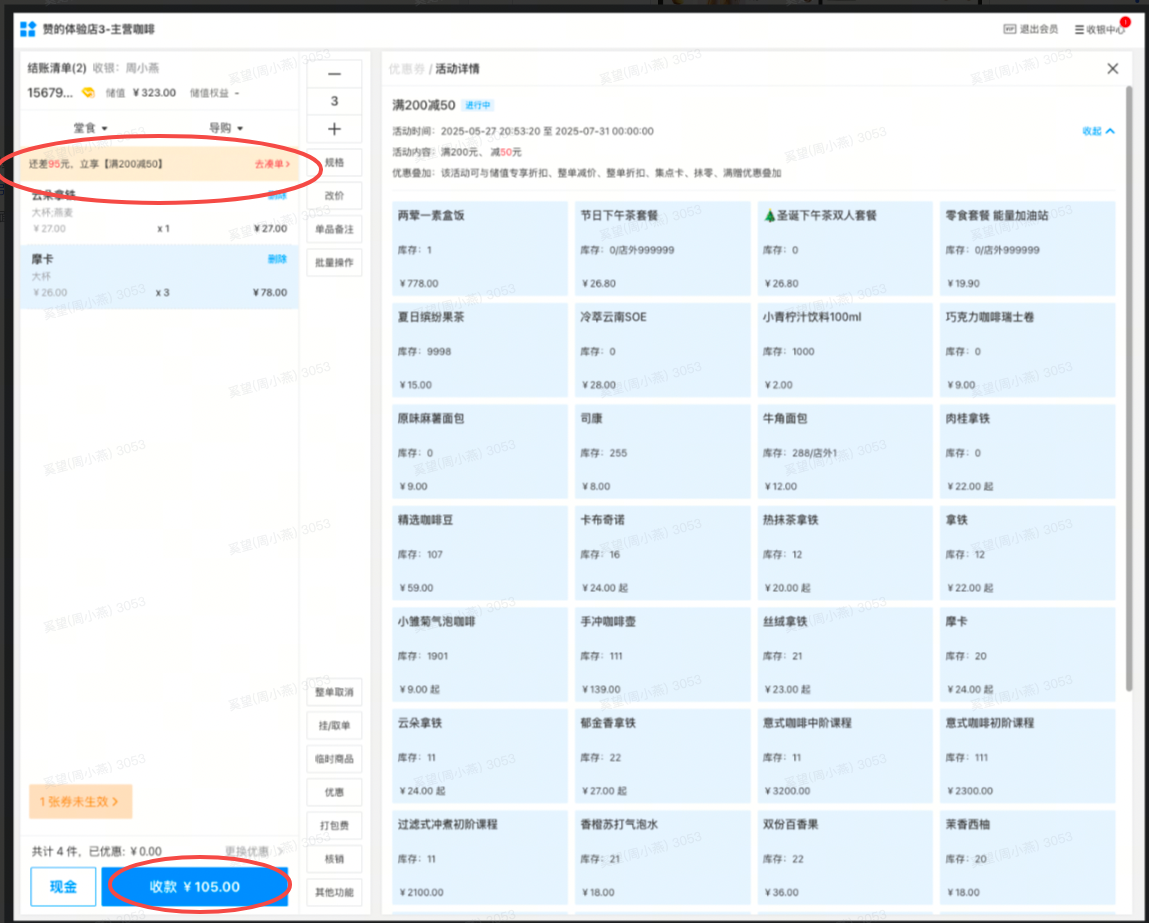The width and height of the screenshot is (1149, 923).
Task: Close the 活动详情 panel
Action: pyautogui.click(x=1112, y=69)
